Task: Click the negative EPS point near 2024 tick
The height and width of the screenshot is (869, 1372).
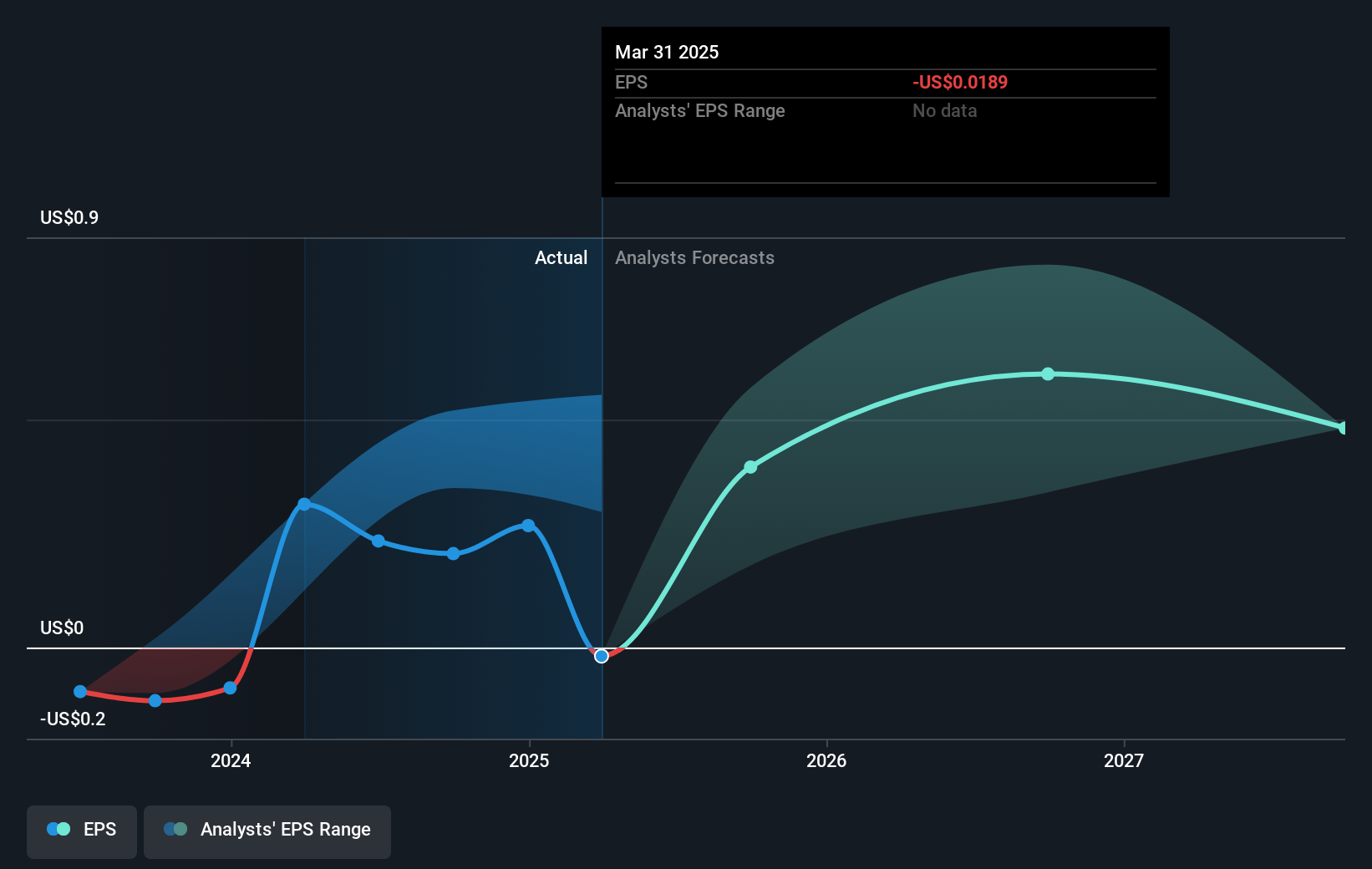Action: (231, 688)
